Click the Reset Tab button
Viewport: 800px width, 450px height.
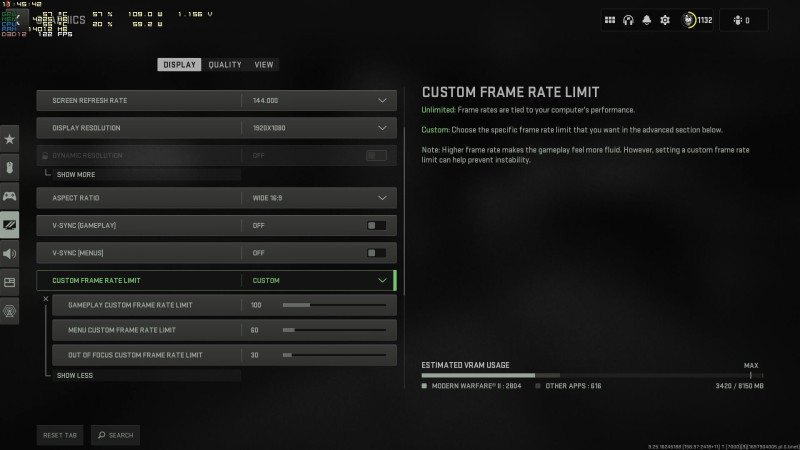pos(60,435)
